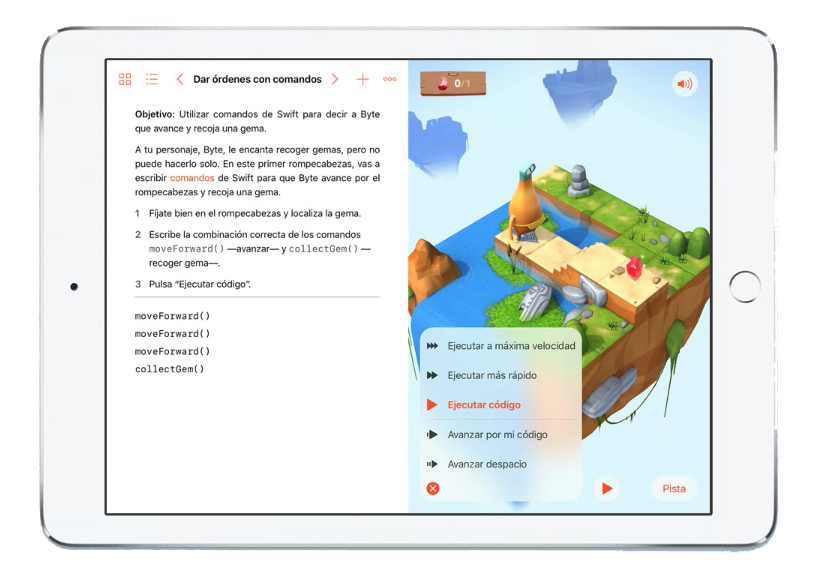Open the comandos glossary link
The width and height of the screenshot is (823, 574).
tap(192, 178)
